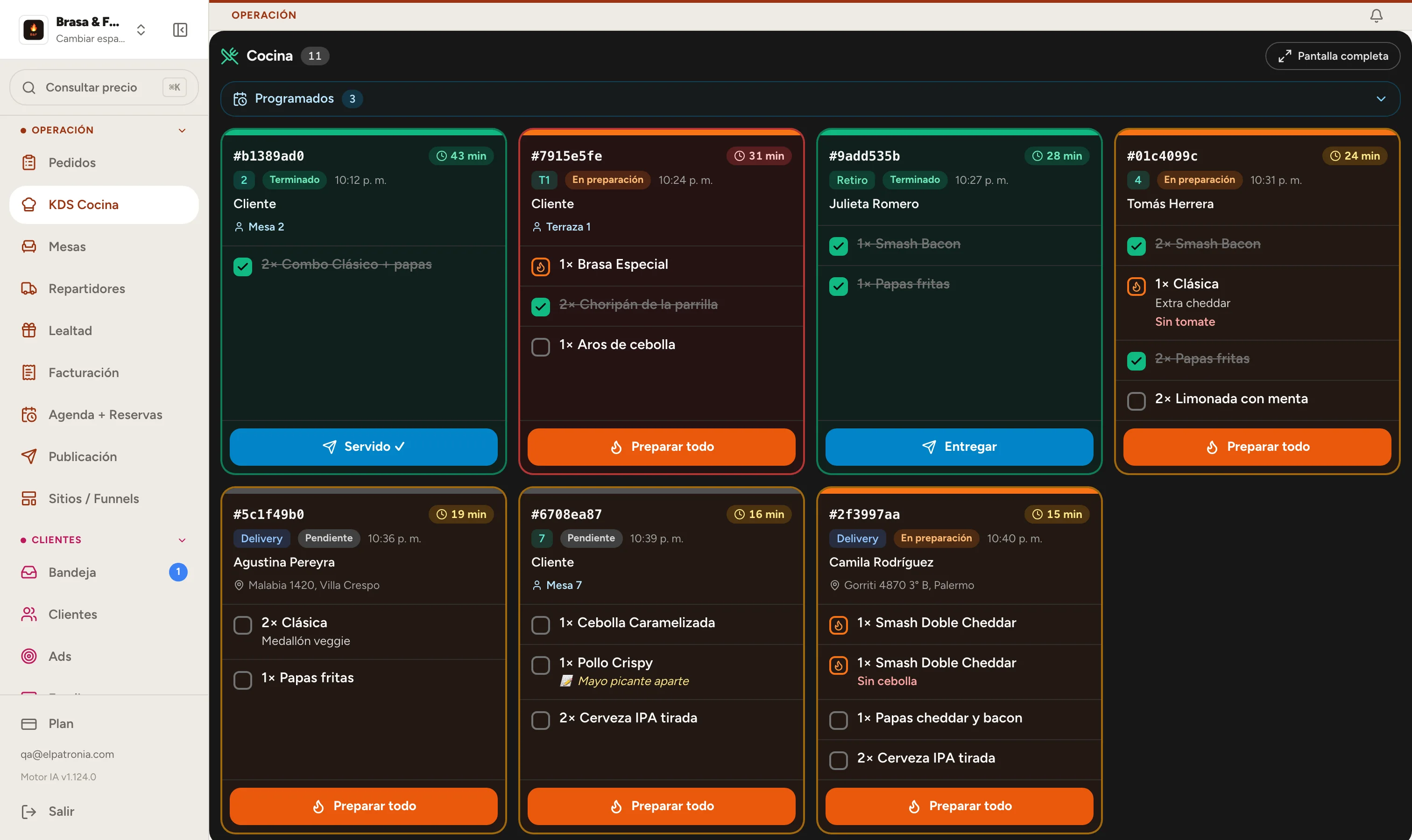Screen dimensions: 1412x840
Task: Open Bandeja with 1 unread badge
Action: coord(104,572)
